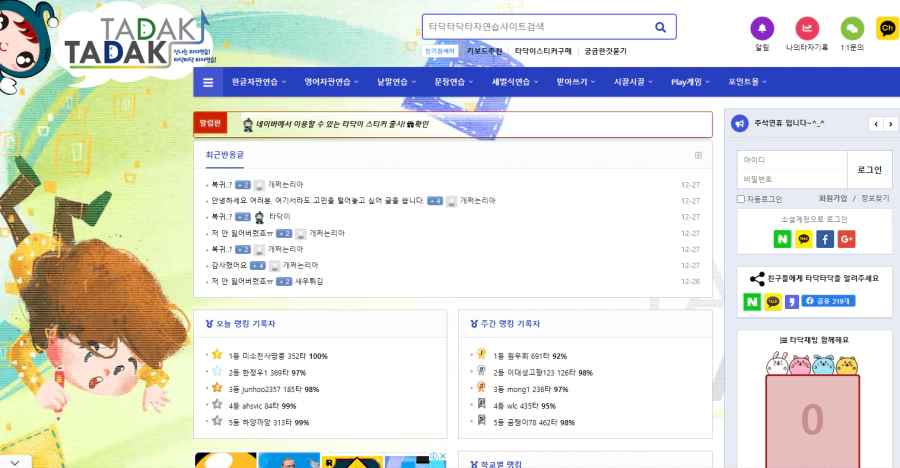Screen dimensions: 900x468
Task: Open 저 안 잃어버렸죠ㅠ post by 새우튀김
Action: click(x=242, y=281)
